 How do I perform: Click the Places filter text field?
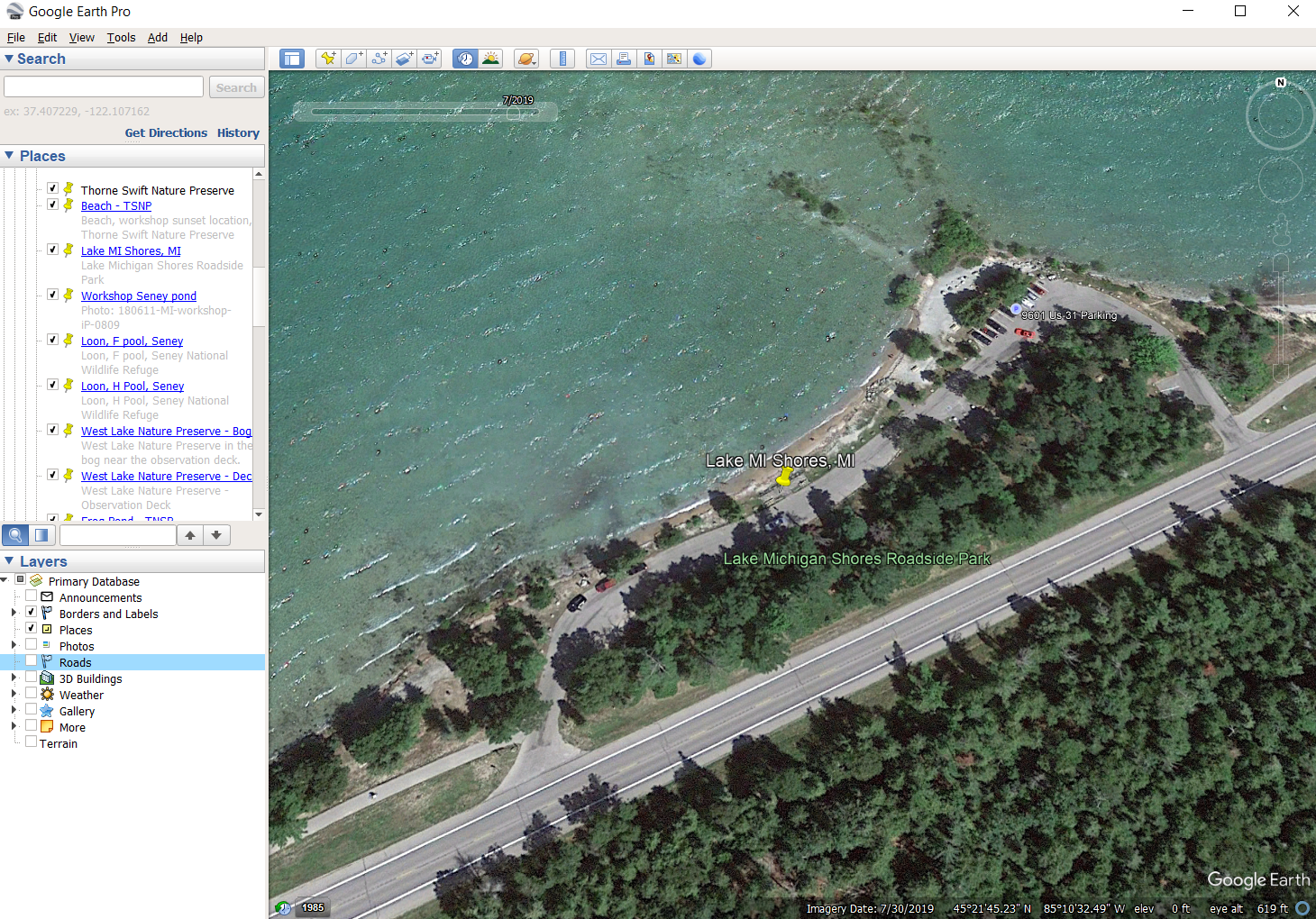117,535
